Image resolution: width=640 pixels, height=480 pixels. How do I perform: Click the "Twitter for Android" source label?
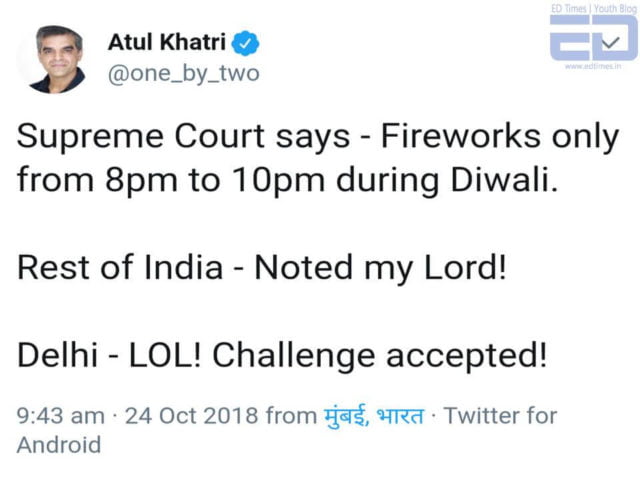click(500, 415)
